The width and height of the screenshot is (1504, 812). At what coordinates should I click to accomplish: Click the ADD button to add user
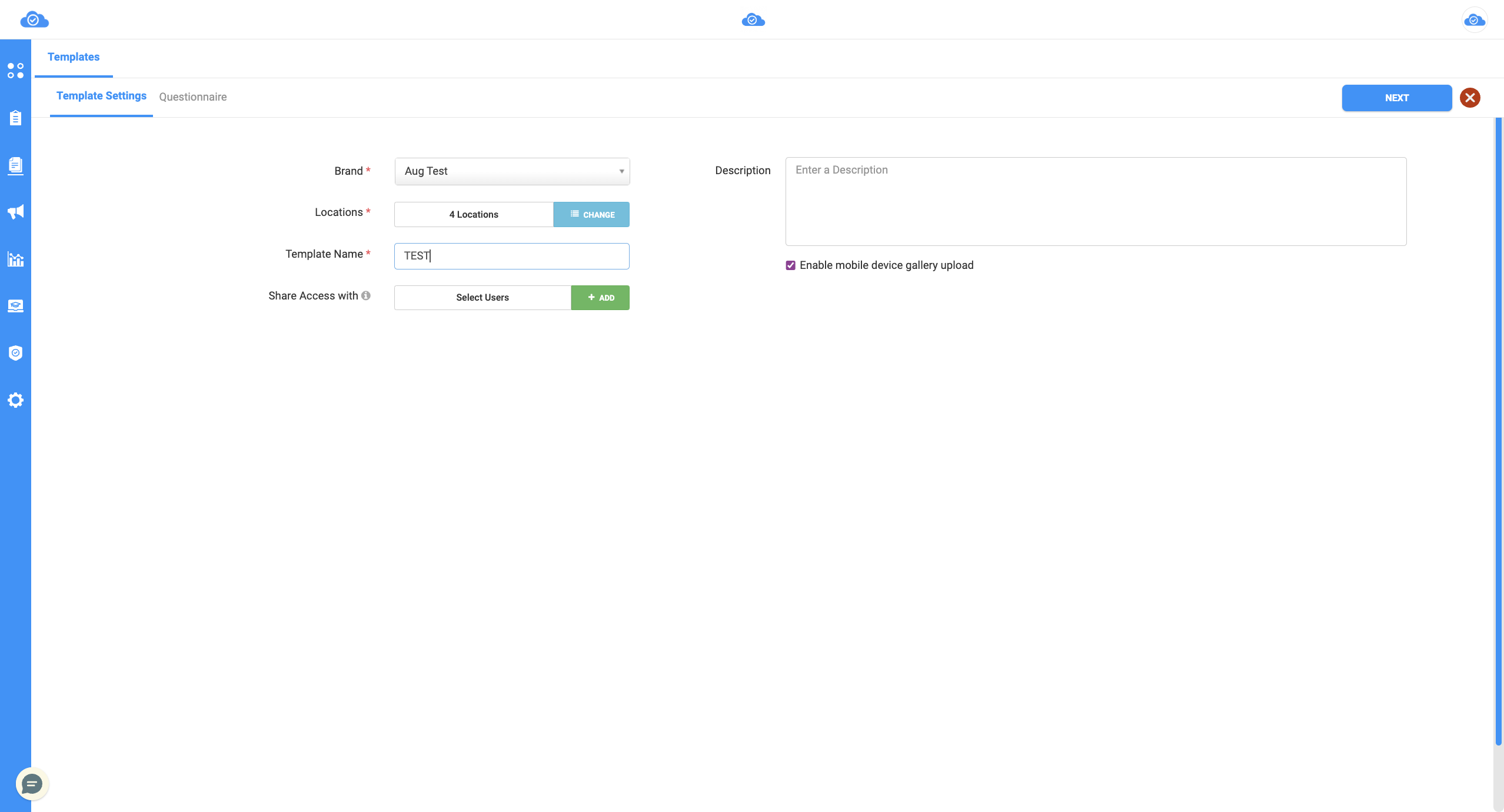pos(600,297)
